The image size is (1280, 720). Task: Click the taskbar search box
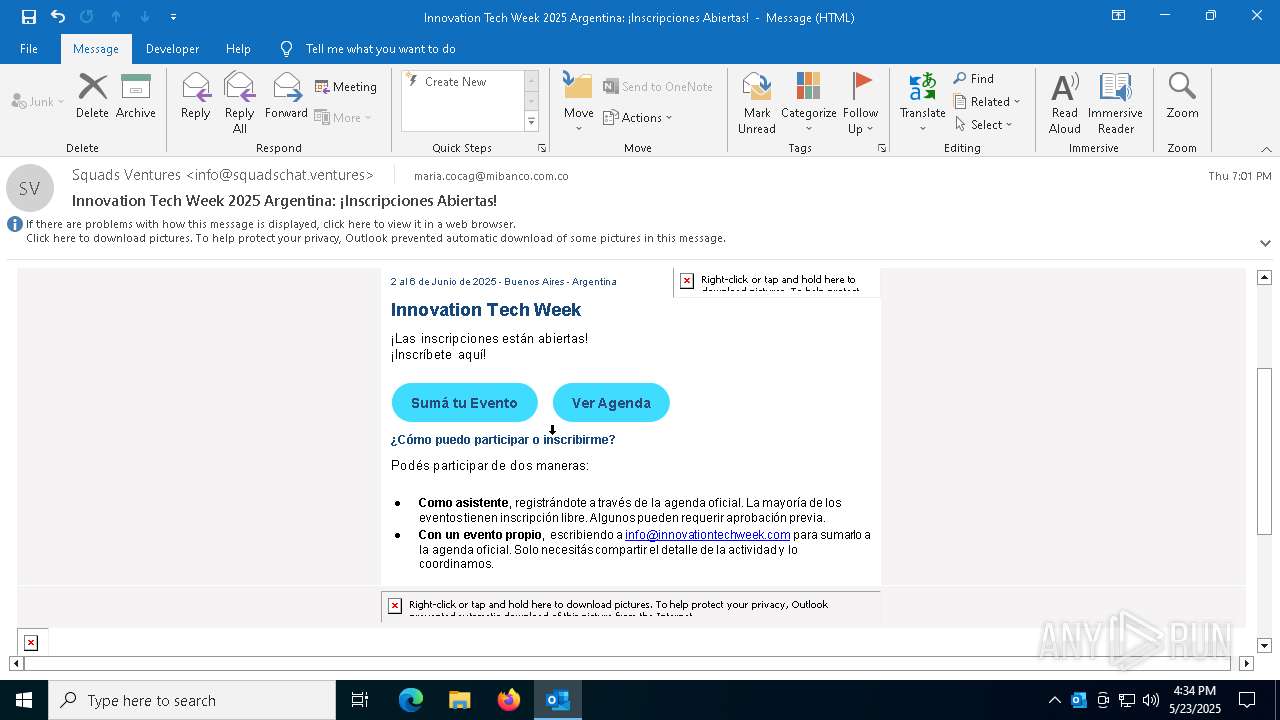click(x=192, y=700)
